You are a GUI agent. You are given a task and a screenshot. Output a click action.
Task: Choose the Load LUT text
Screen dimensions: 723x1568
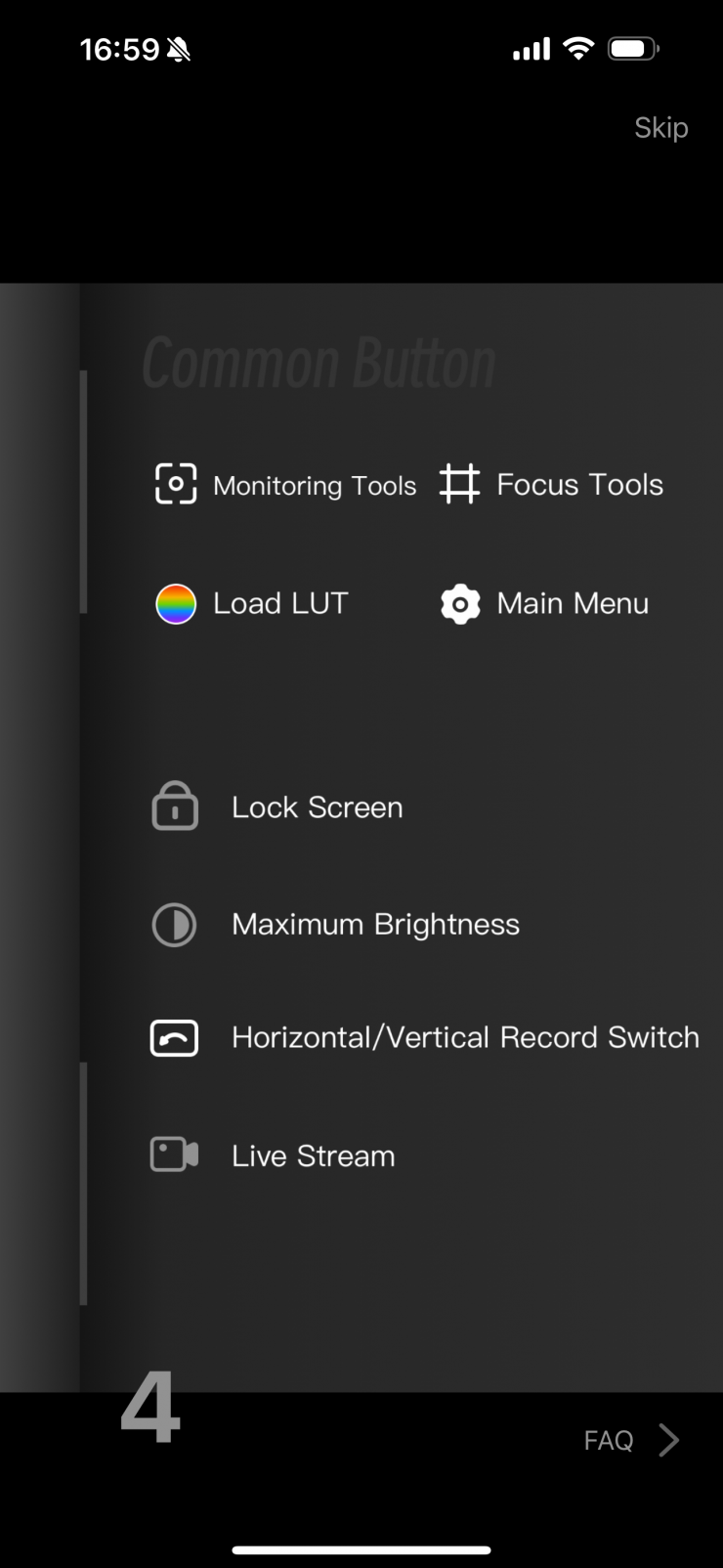click(x=280, y=604)
